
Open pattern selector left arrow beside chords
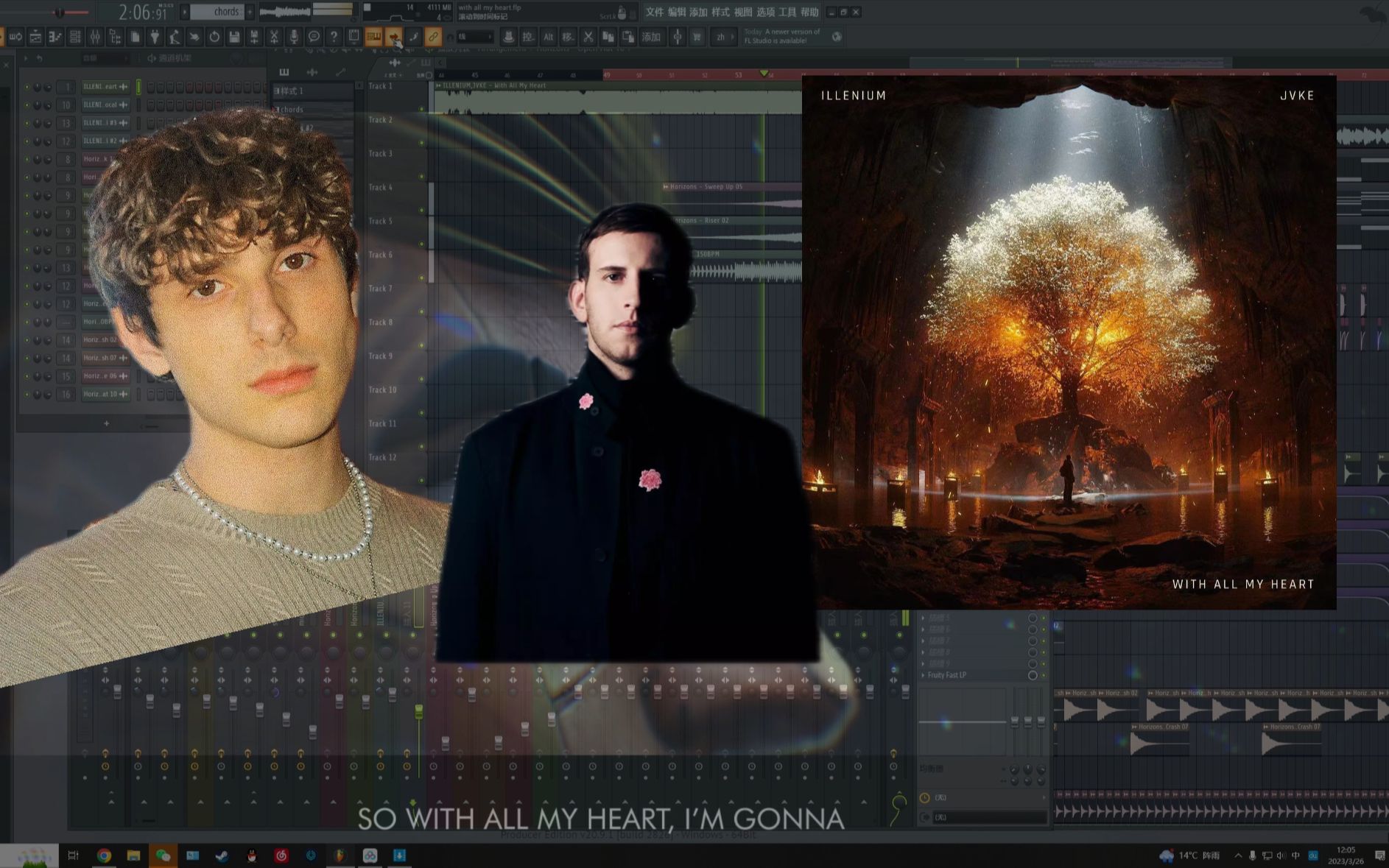pyautogui.click(x=185, y=12)
